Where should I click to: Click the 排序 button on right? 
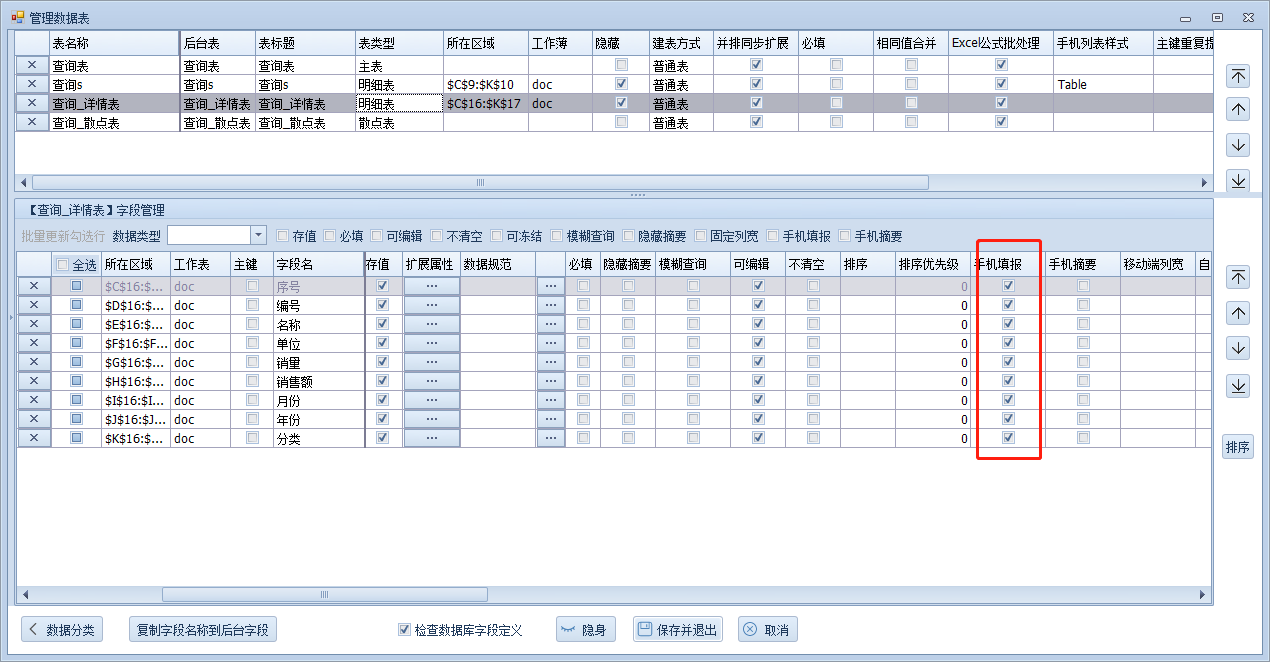click(1238, 447)
